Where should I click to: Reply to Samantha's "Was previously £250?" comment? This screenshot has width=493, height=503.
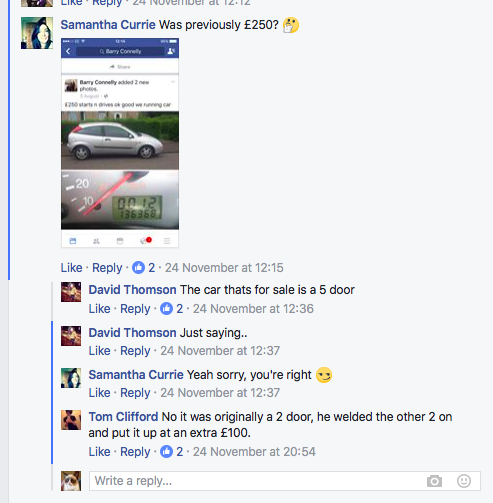coord(107,268)
